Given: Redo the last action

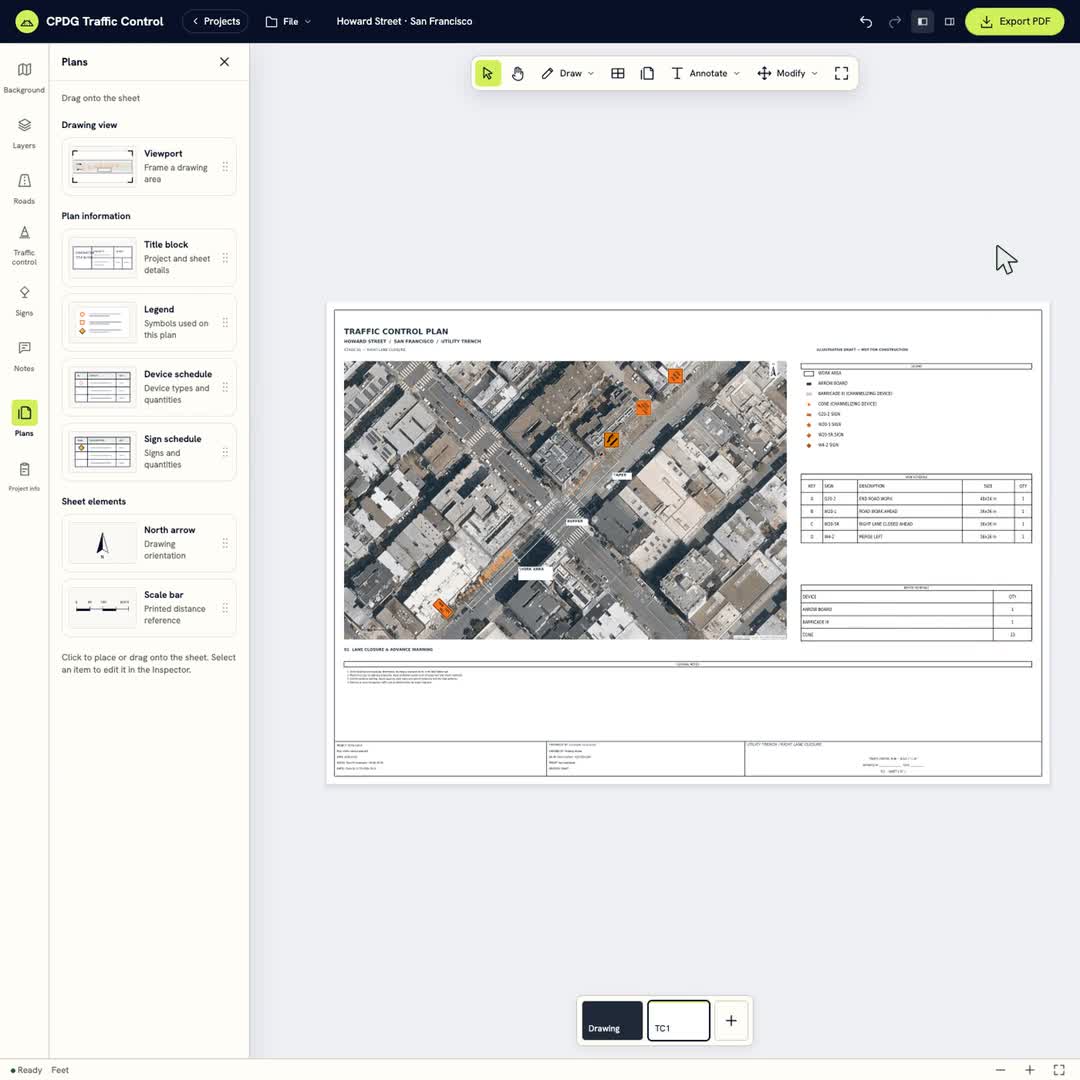Looking at the screenshot, I should [x=894, y=22].
